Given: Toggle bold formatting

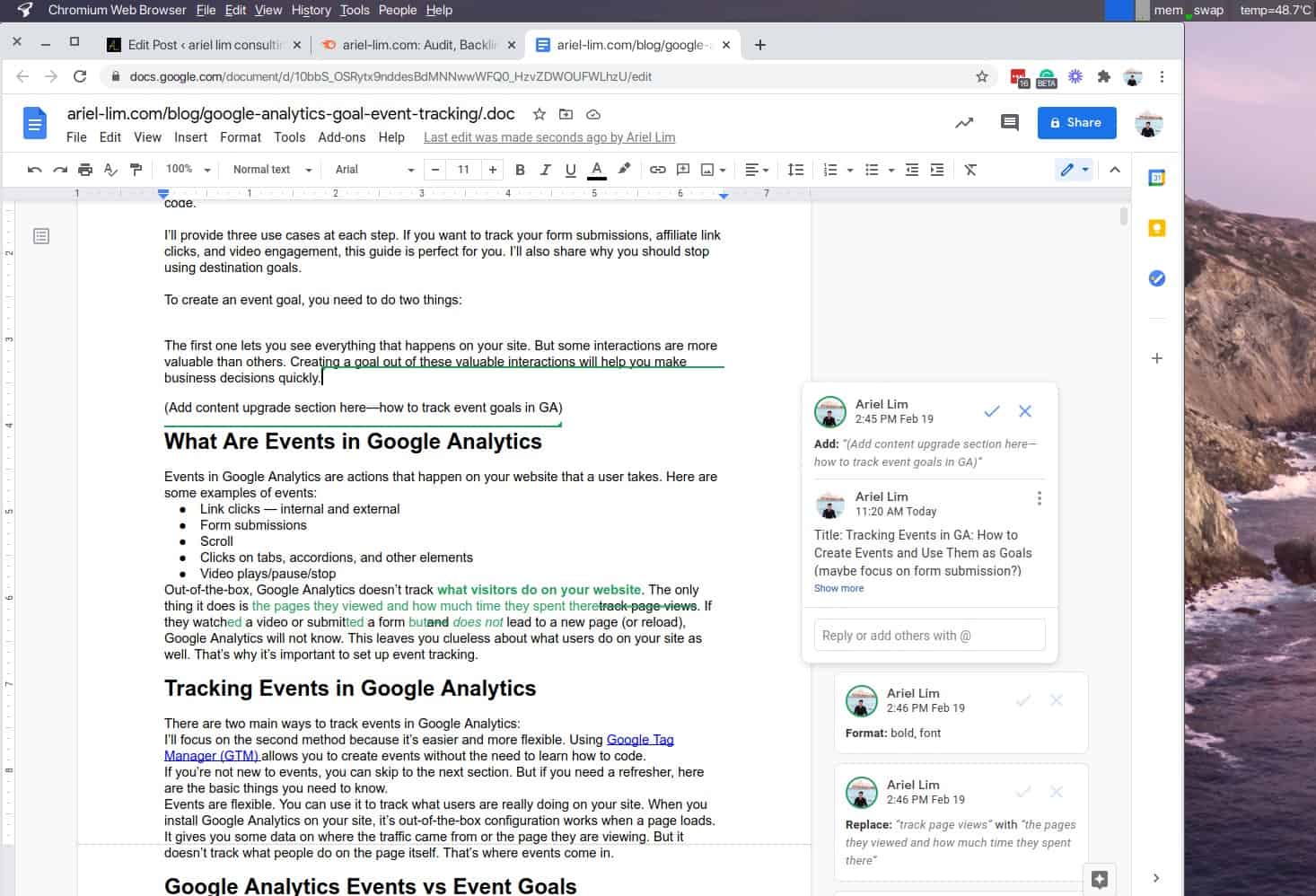Looking at the screenshot, I should point(520,170).
